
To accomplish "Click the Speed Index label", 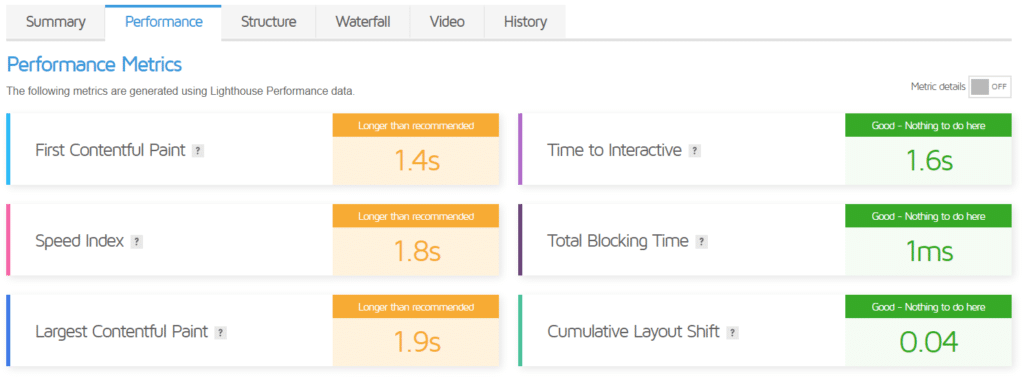I will pos(80,241).
